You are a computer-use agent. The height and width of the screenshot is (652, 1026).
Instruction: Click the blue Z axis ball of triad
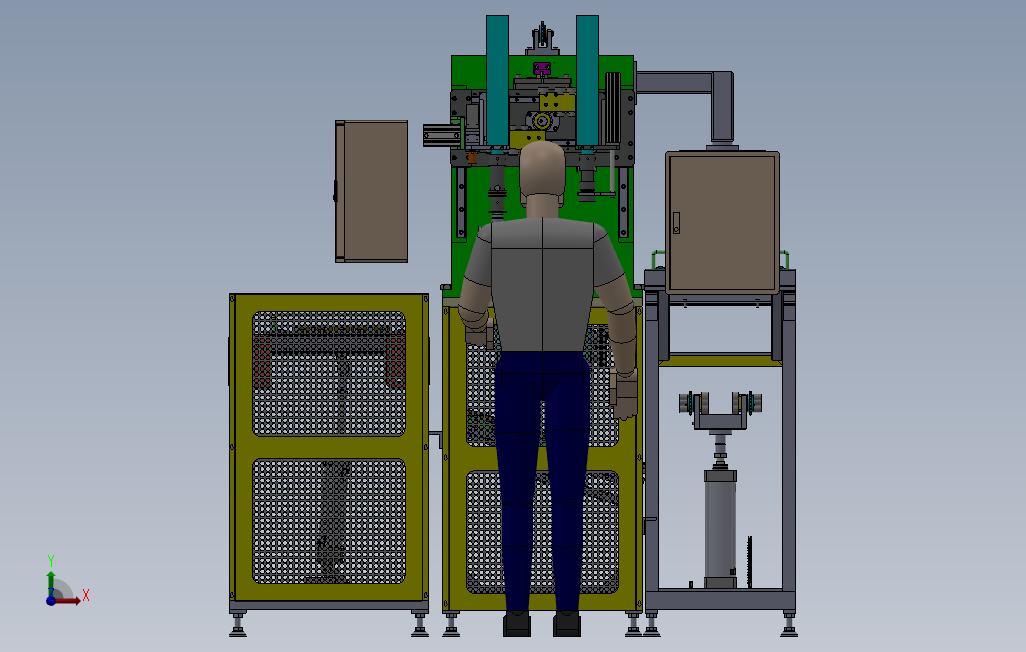(50, 600)
